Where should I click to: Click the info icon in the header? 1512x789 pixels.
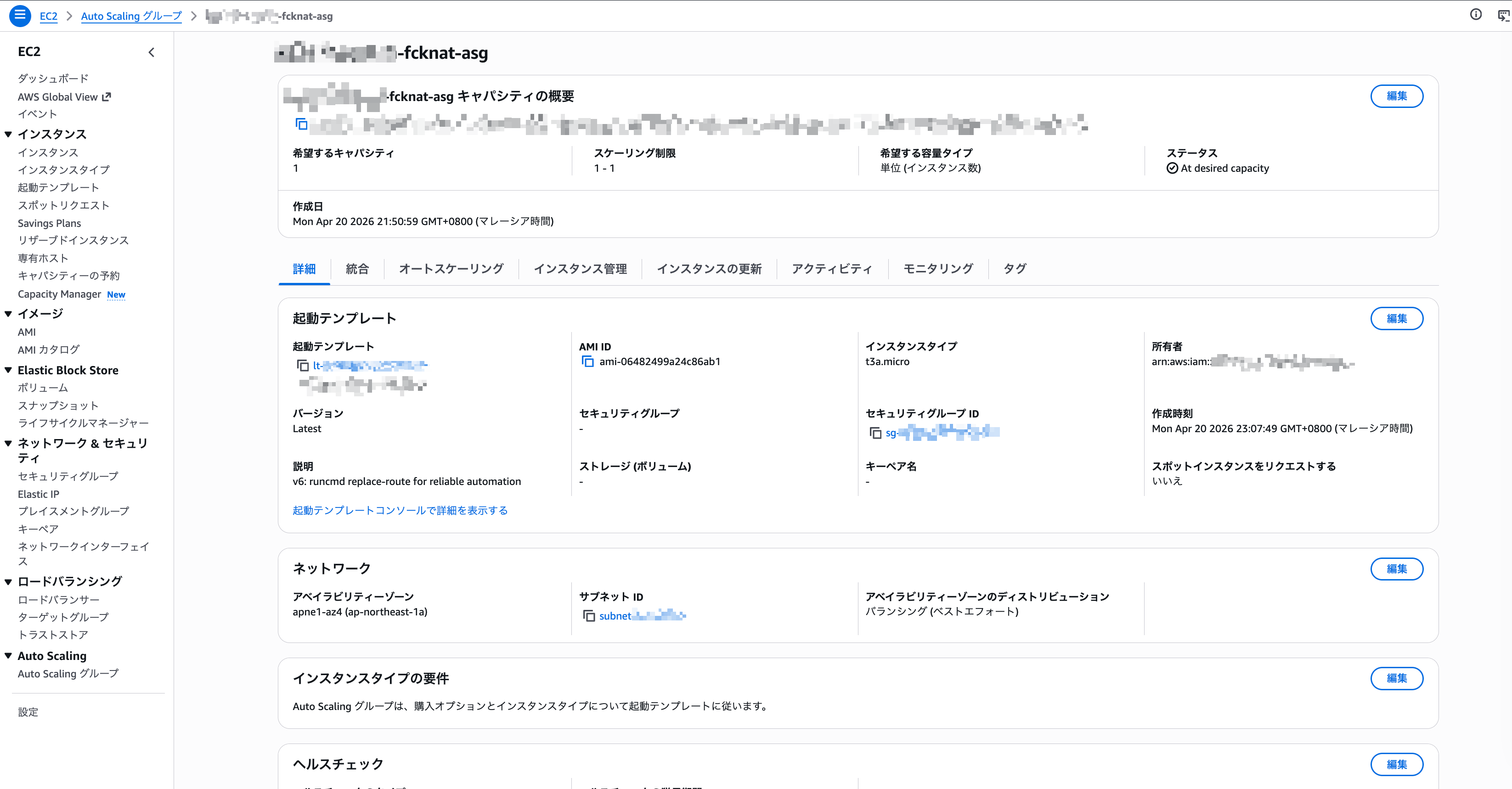coord(1476,15)
